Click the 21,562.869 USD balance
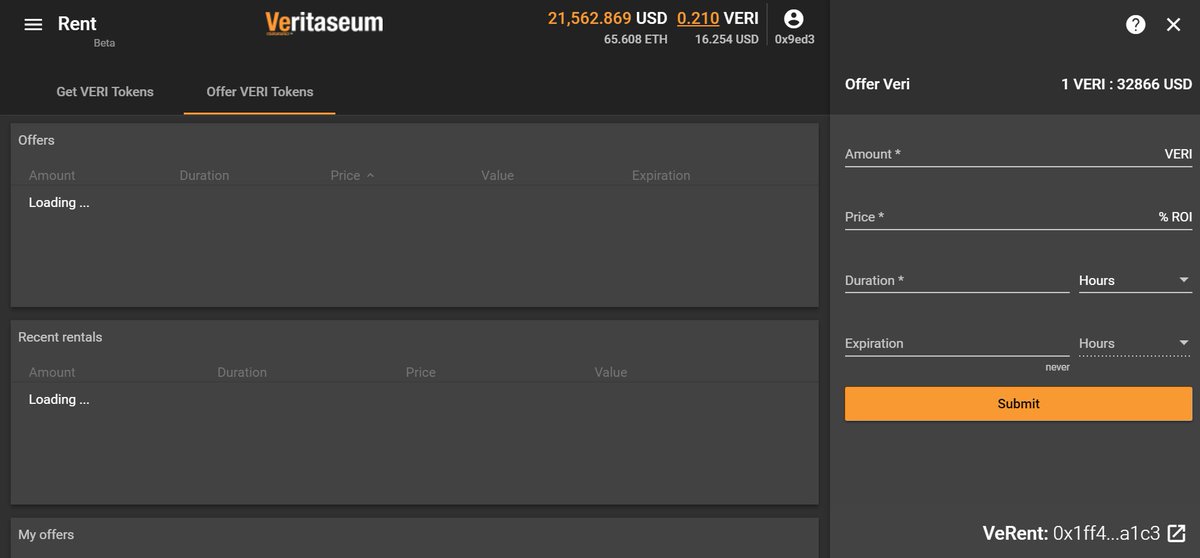1200x558 pixels. pos(607,18)
